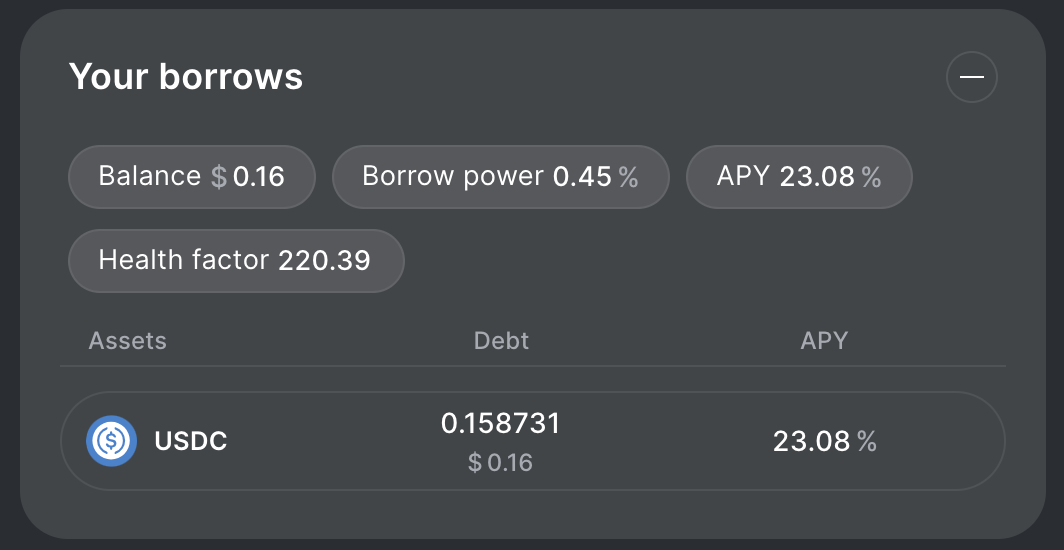Click the 0.16 USD value under debt
1064x550 pixels.
(510, 463)
